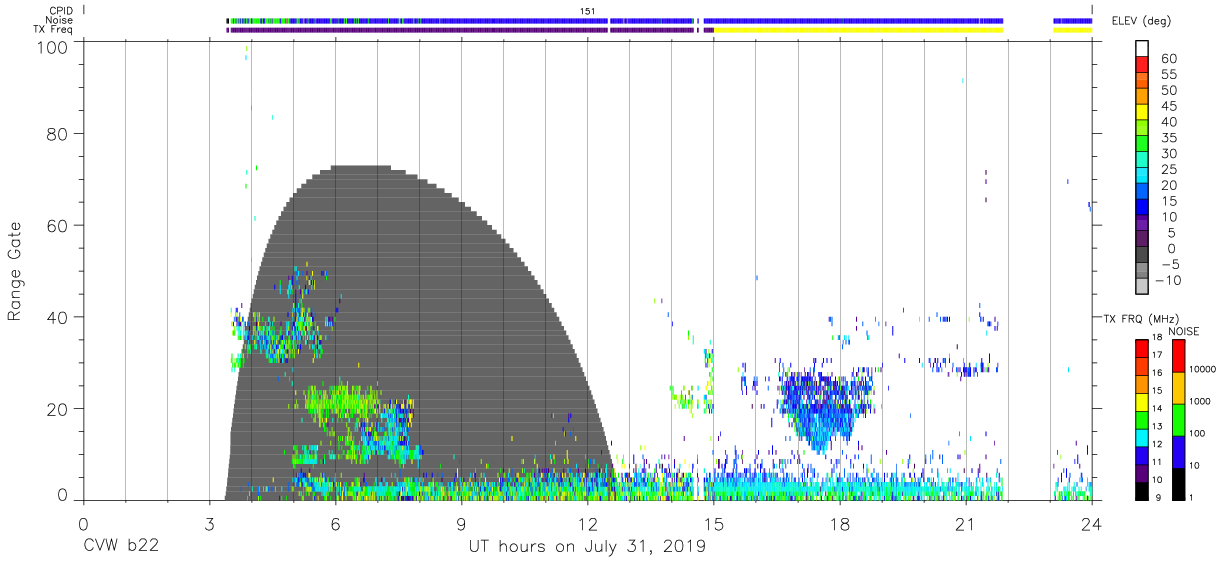Select '45' on ELEV legend

pyautogui.click(x=1169, y=106)
